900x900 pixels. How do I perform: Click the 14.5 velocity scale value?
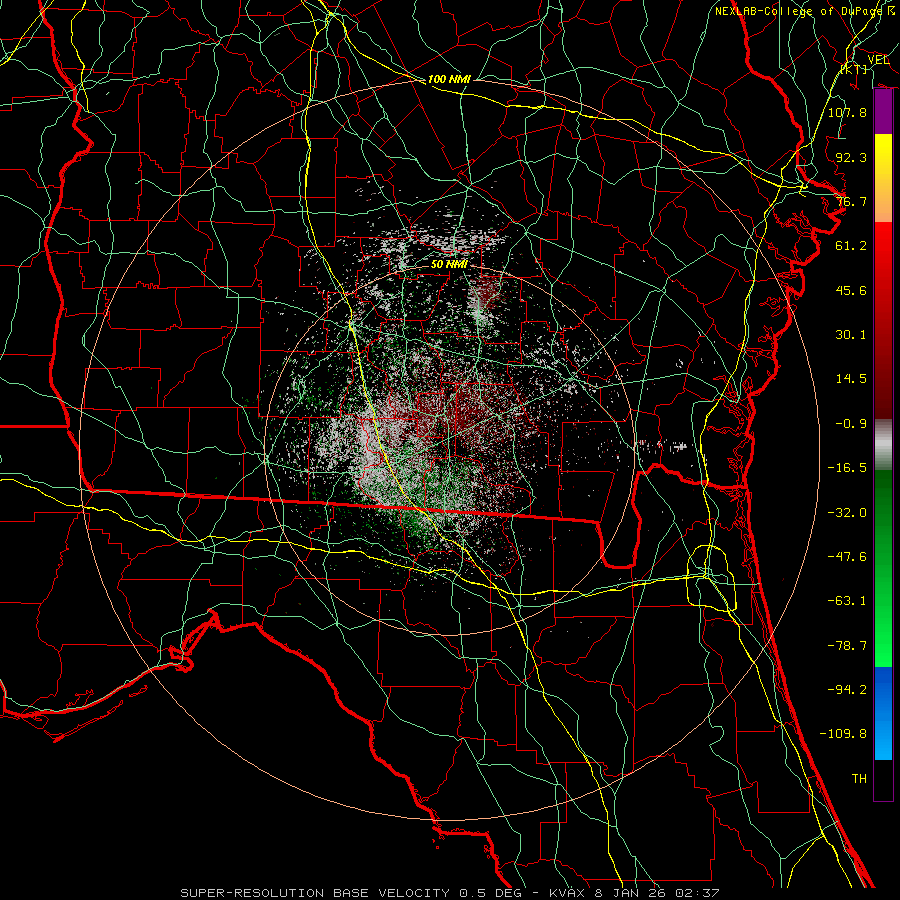[851, 379]
